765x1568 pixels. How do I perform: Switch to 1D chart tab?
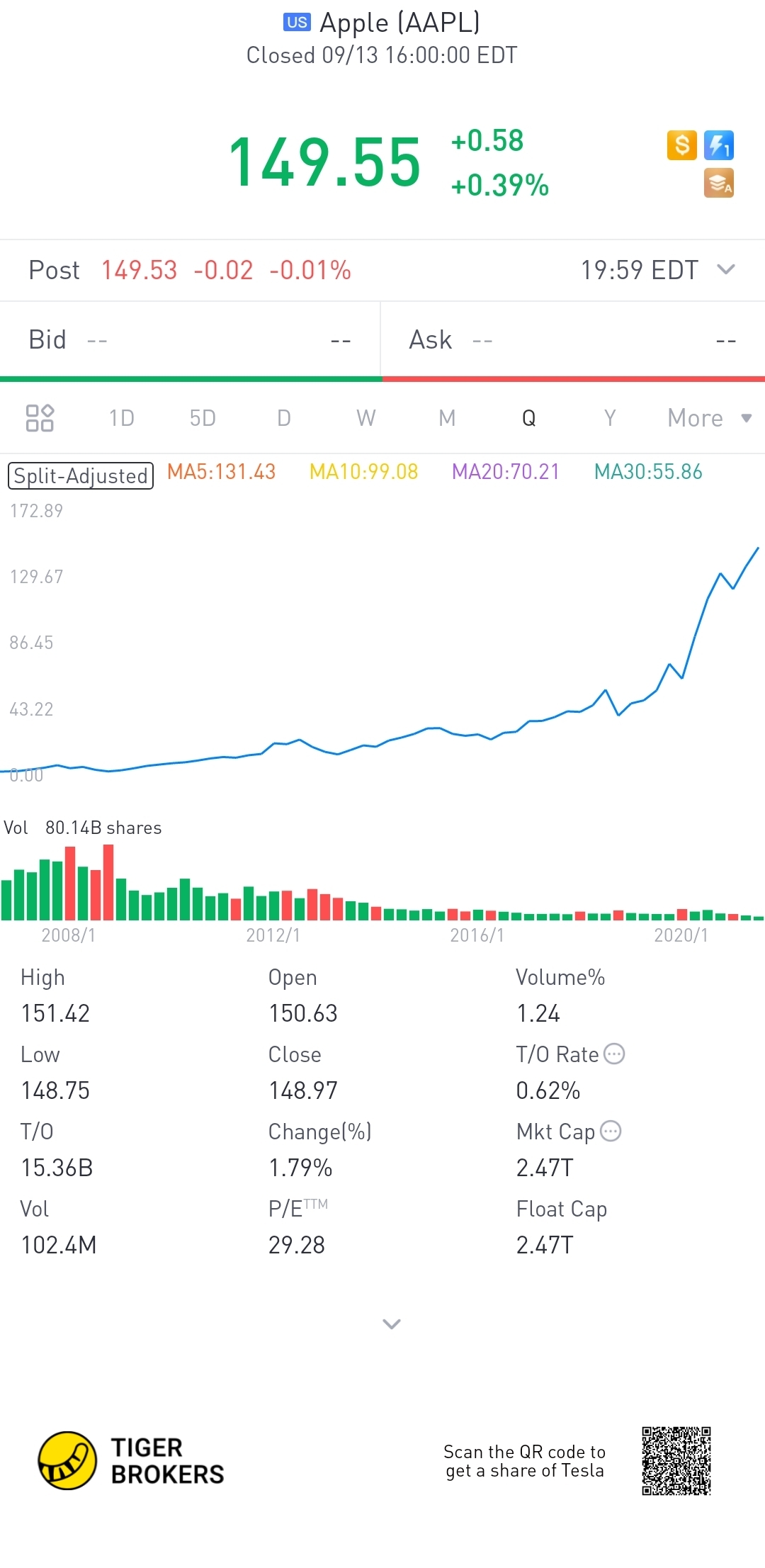122,418
